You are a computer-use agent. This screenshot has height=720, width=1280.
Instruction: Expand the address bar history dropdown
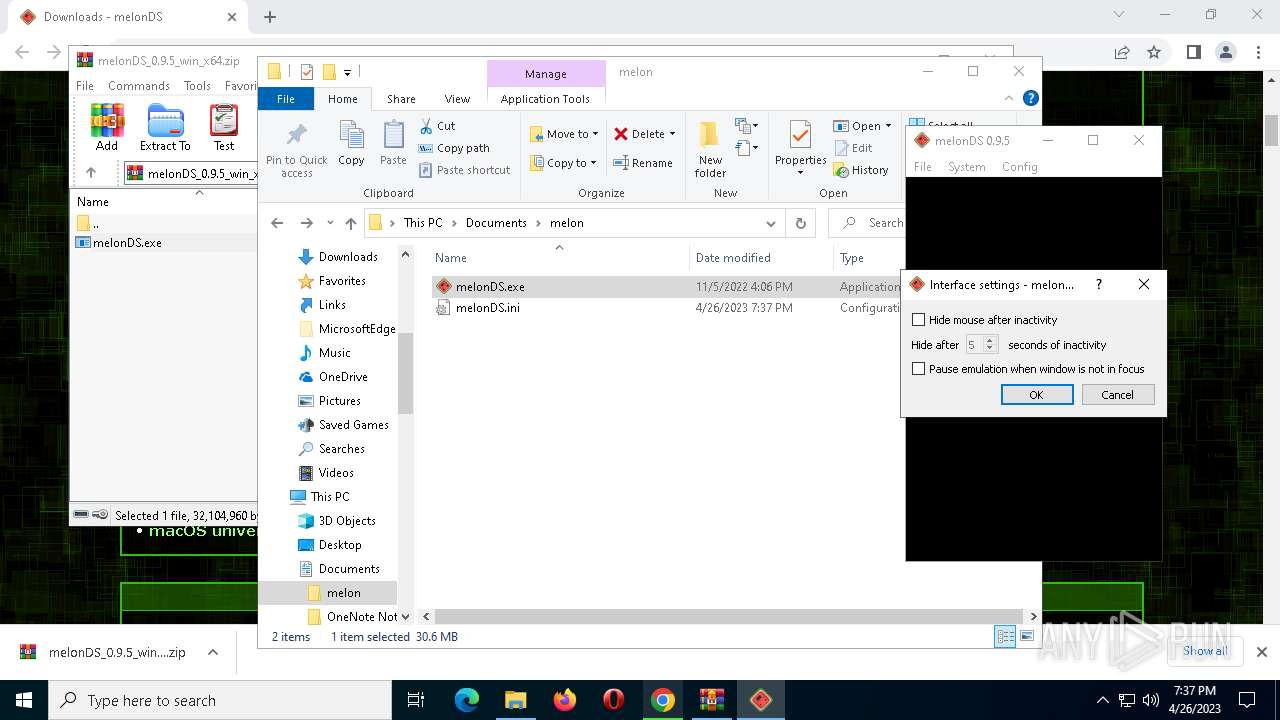coord(770,223)
